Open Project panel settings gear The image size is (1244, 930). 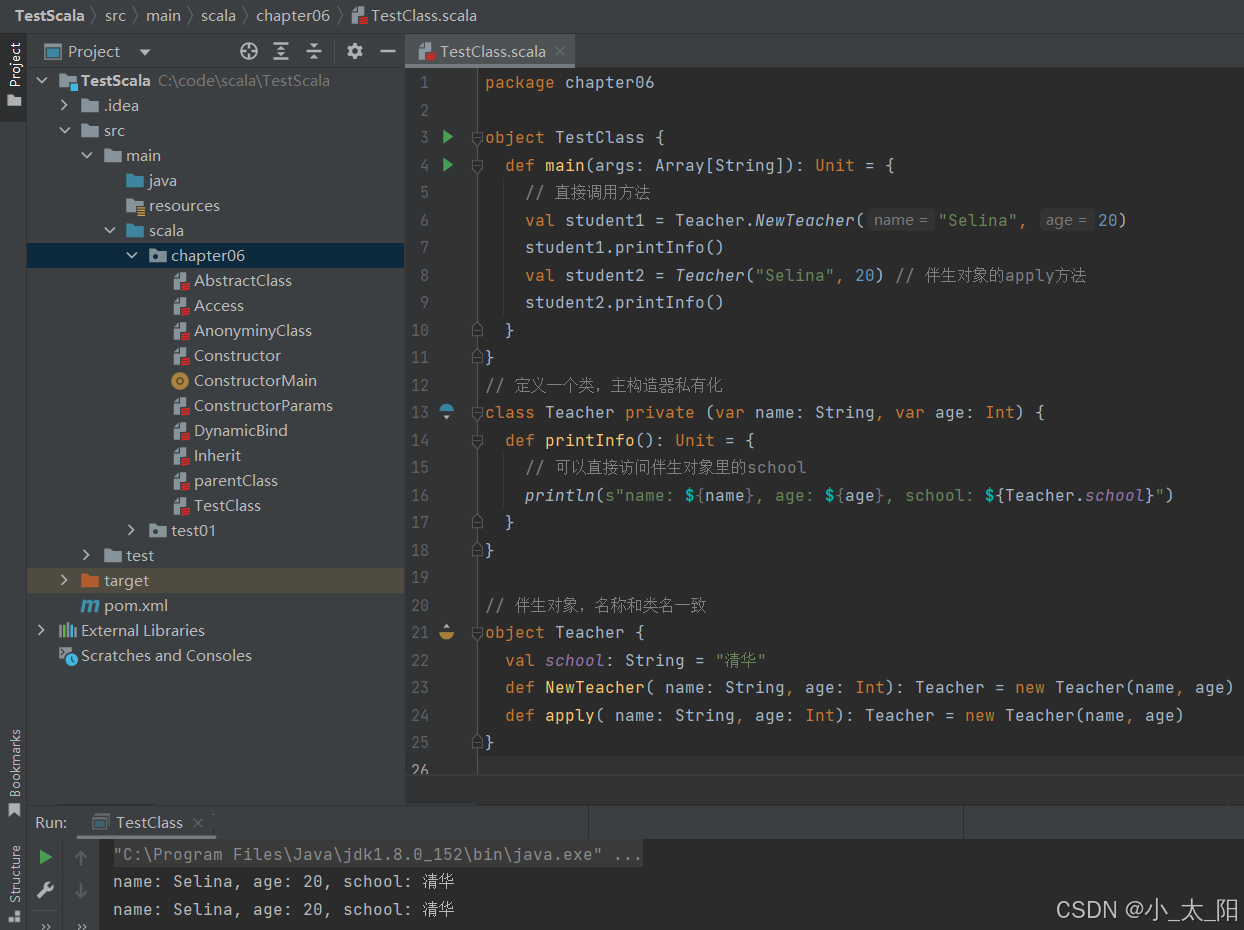pos(355,51)
